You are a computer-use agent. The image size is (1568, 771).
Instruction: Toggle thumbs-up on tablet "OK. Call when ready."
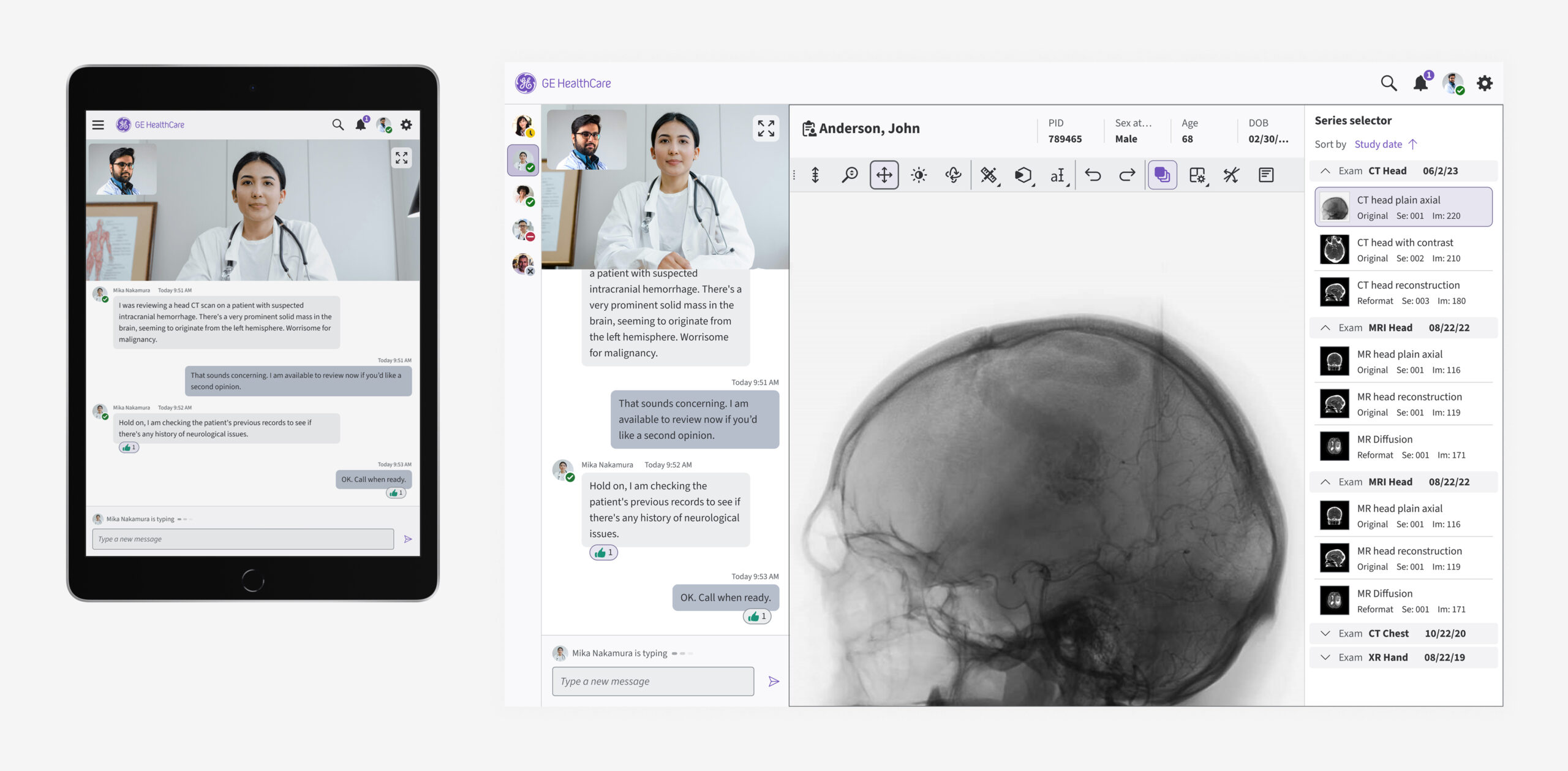pyautogui.click(x=396, y=493)
